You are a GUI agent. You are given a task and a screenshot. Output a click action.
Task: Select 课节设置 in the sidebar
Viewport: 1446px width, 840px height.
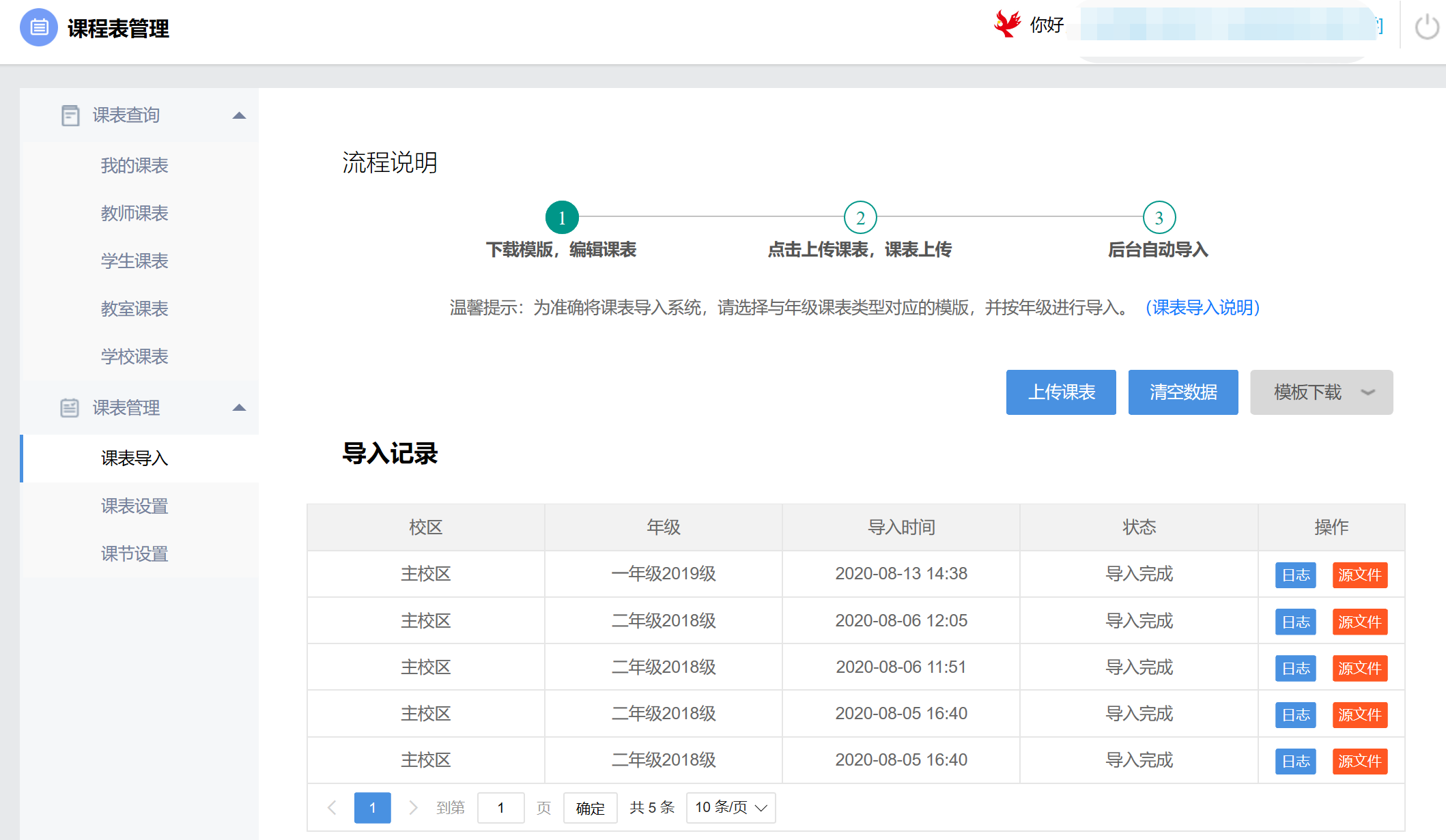[134, 554]
